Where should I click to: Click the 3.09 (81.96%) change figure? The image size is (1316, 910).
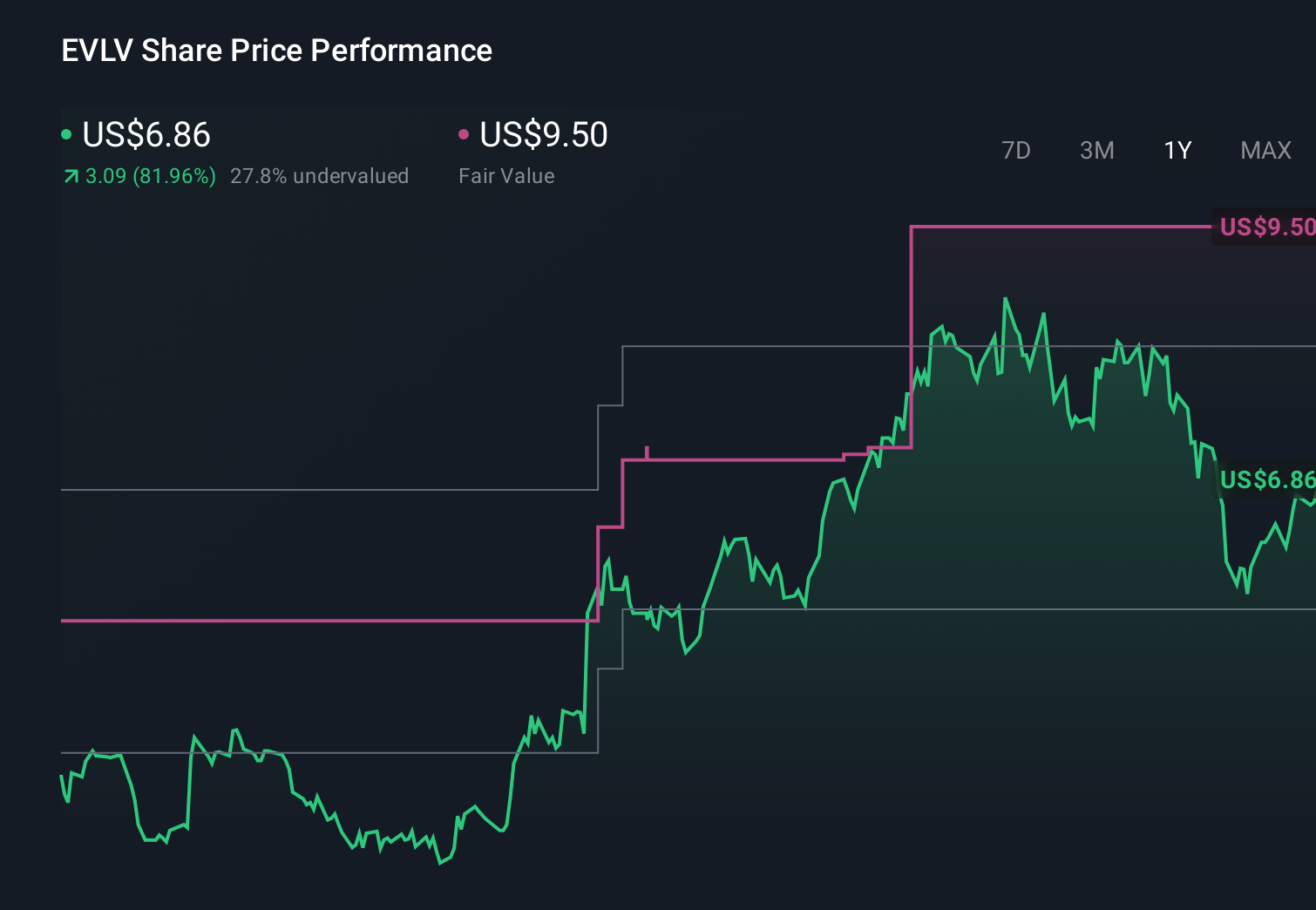[148, 175]
